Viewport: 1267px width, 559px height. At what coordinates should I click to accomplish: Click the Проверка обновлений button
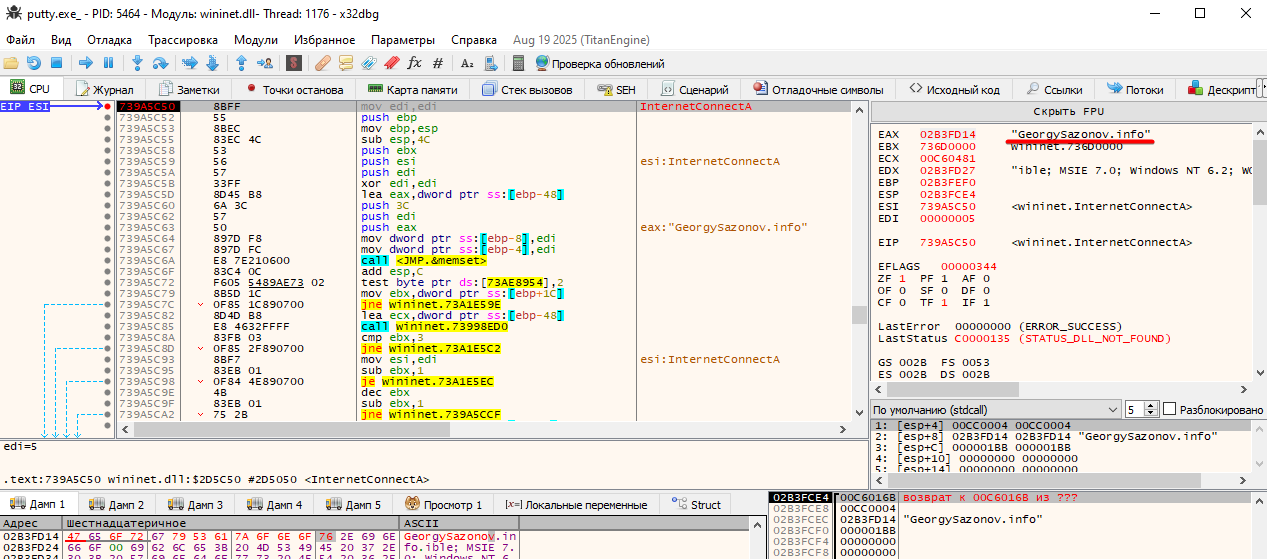(x=599, y=63)
